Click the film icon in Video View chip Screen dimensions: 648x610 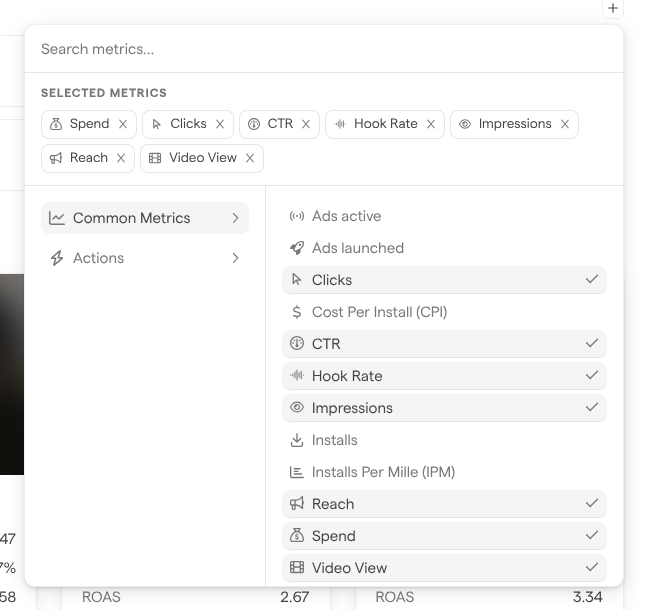click(x=155, y=158)
